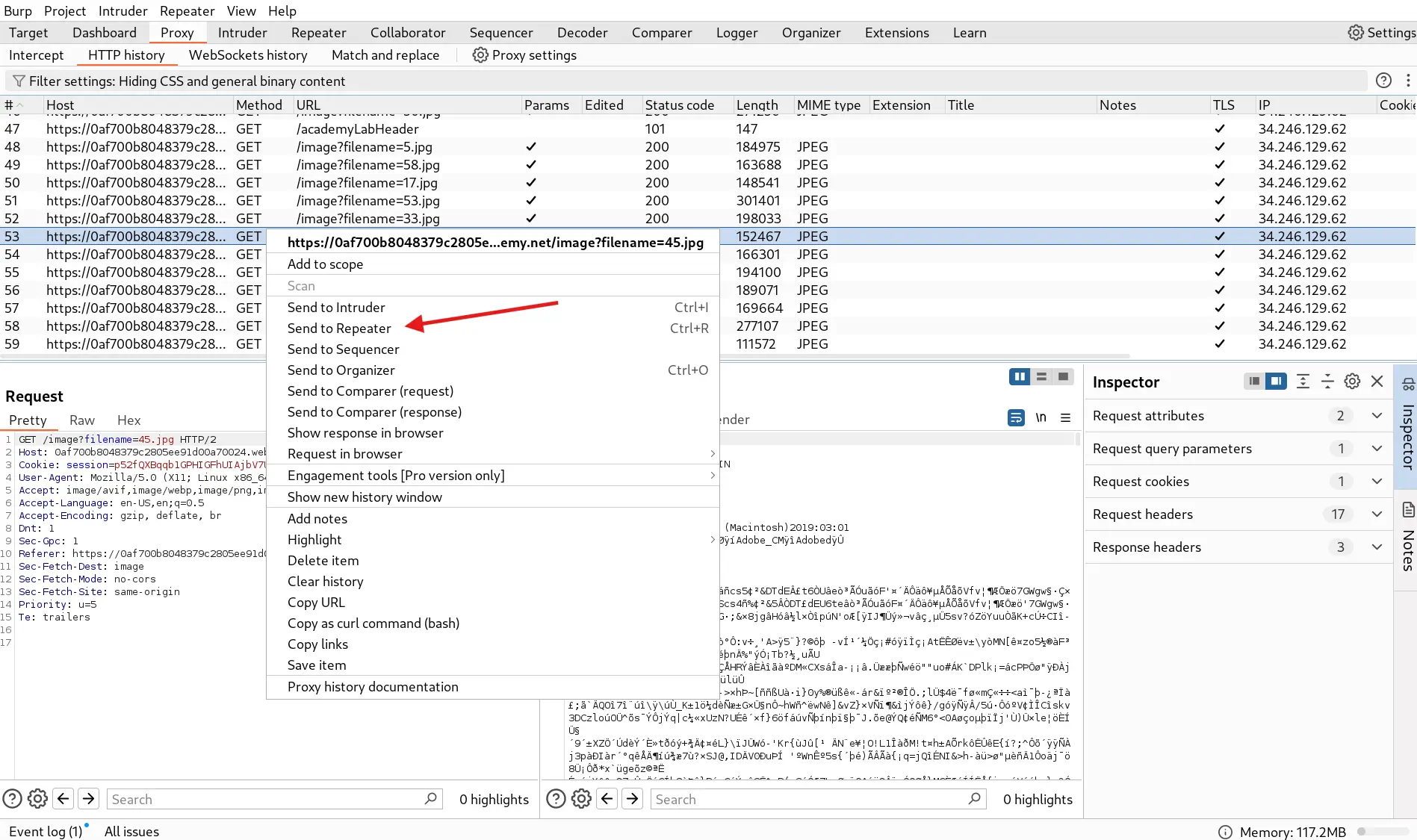Open All issues in status bar

point(131,831)
